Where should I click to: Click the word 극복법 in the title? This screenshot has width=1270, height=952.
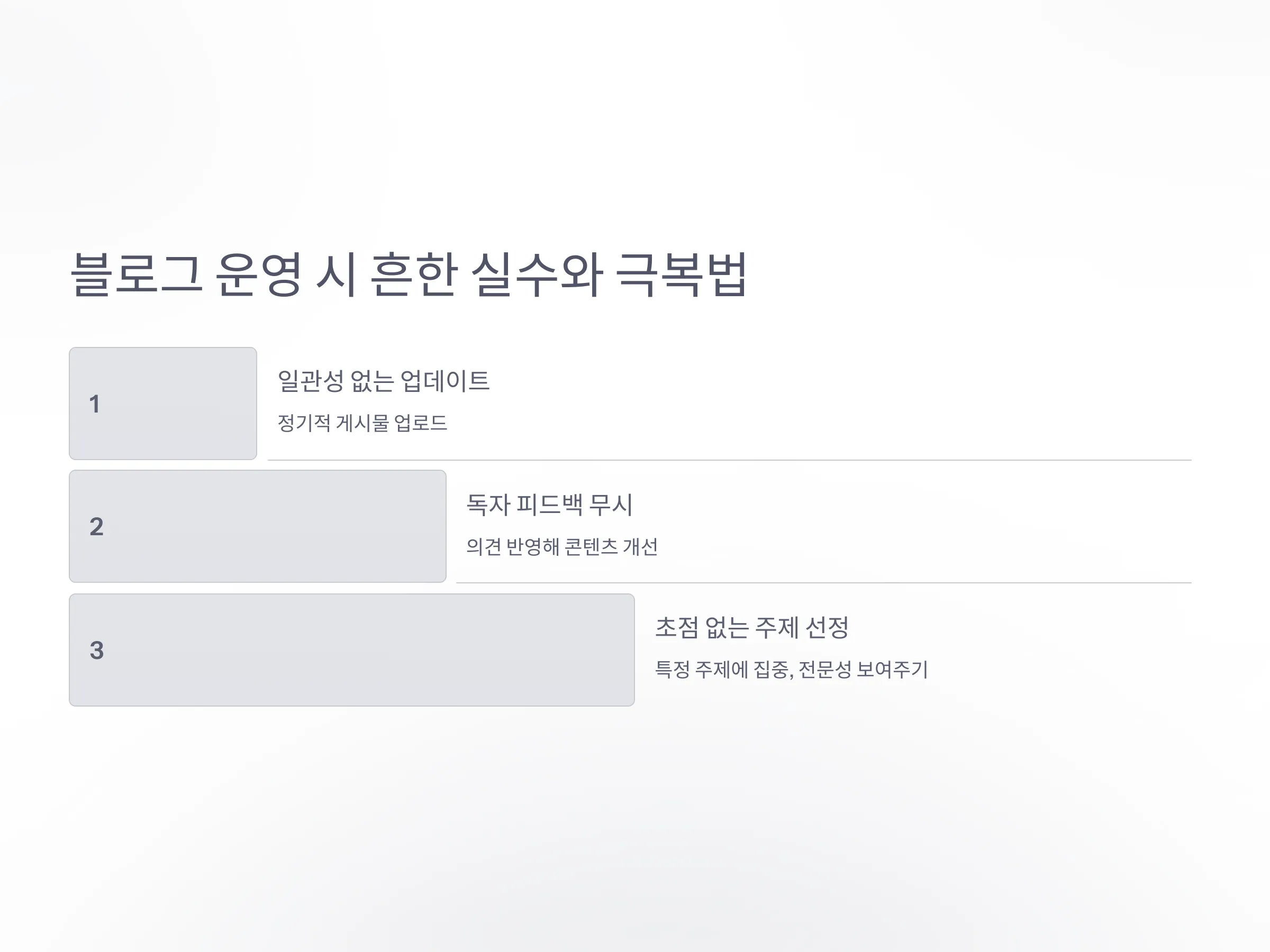(681, 274)
